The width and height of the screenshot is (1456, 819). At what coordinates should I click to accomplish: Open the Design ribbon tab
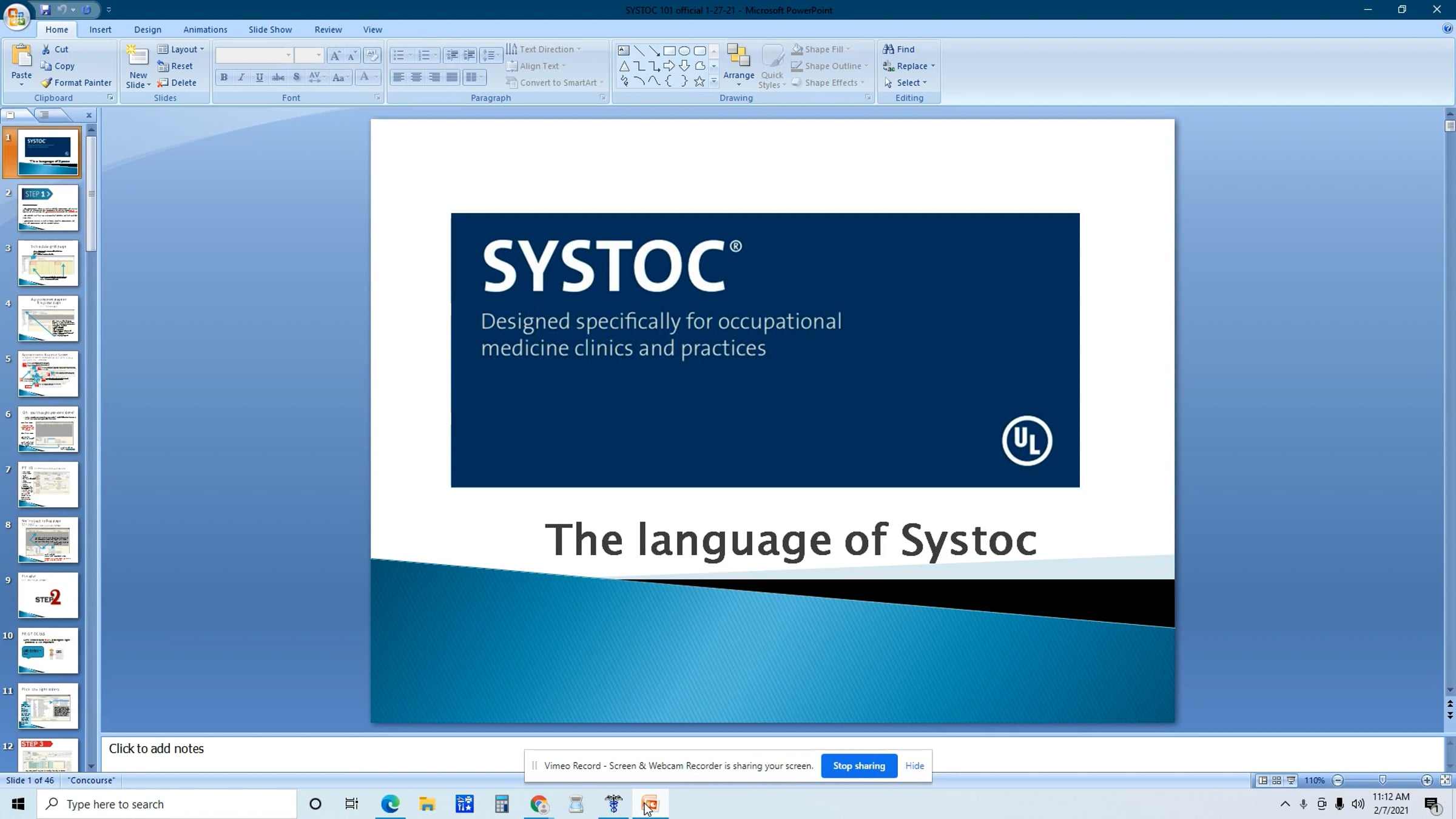click(147, 29)
